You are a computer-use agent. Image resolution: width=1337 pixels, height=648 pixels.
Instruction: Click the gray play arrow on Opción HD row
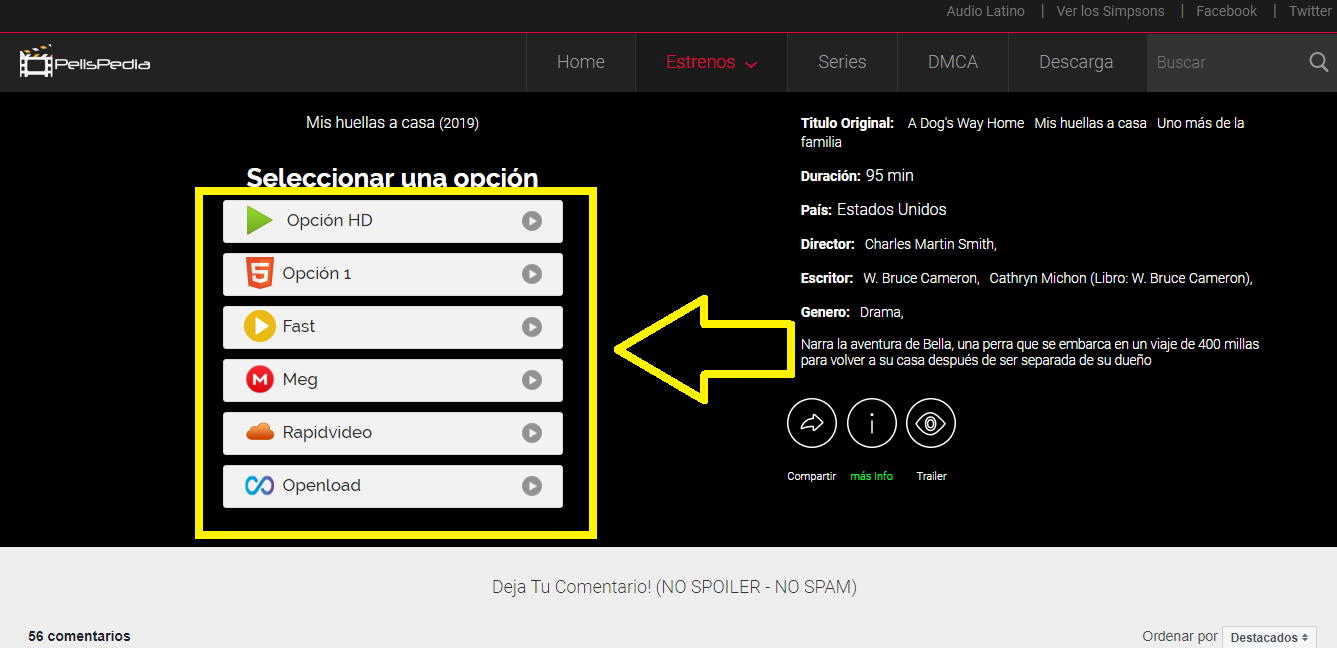coord(532,221)
